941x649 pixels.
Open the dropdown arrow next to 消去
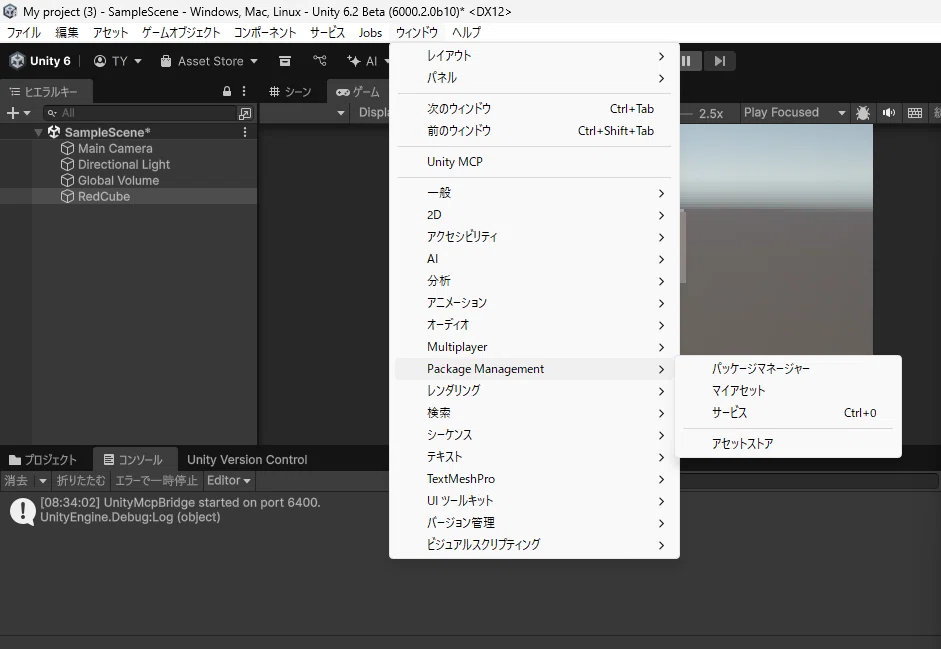pyautogui.click(x=42, y=480)
